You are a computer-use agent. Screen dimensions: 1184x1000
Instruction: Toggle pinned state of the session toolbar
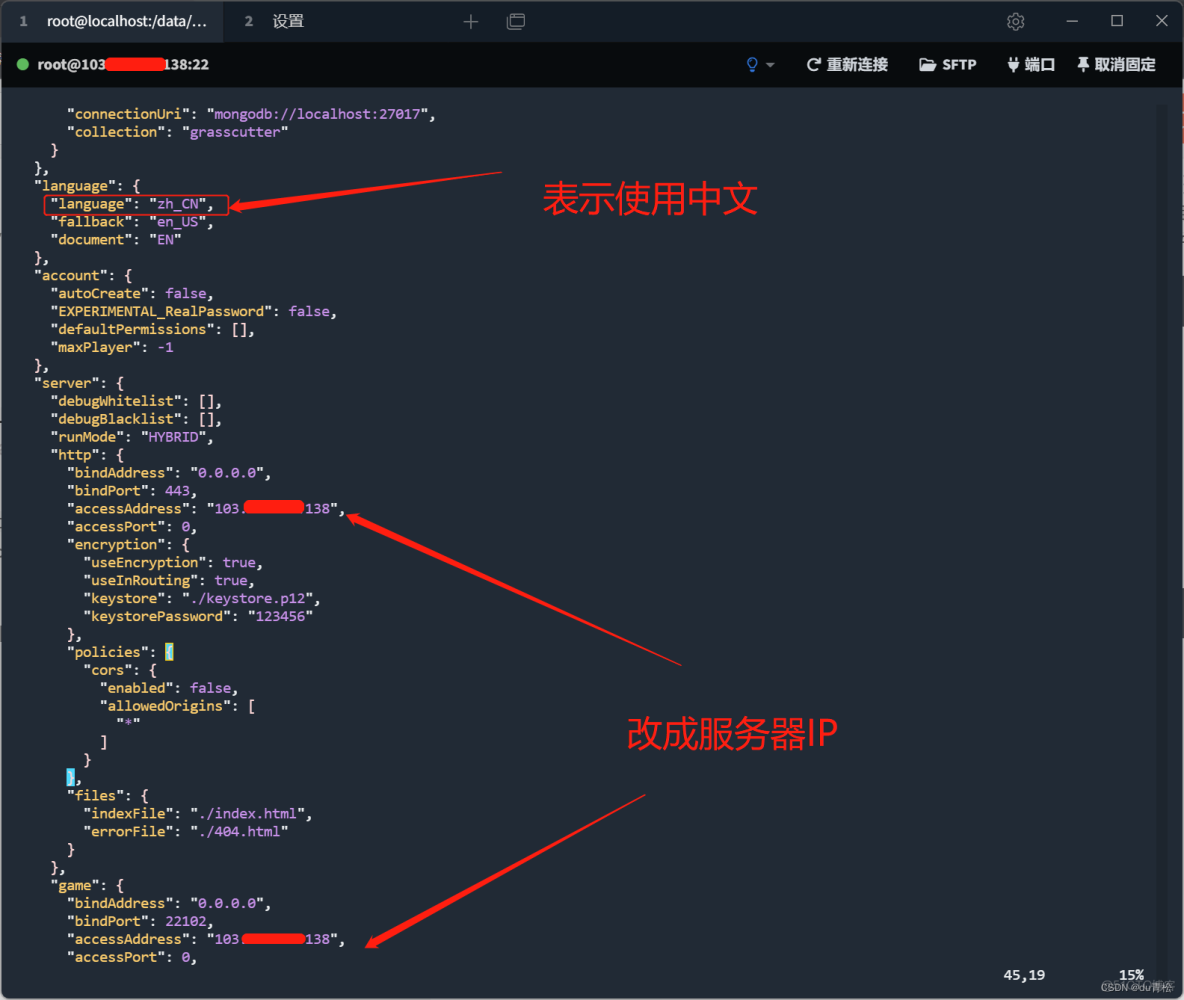point(1115,64)
